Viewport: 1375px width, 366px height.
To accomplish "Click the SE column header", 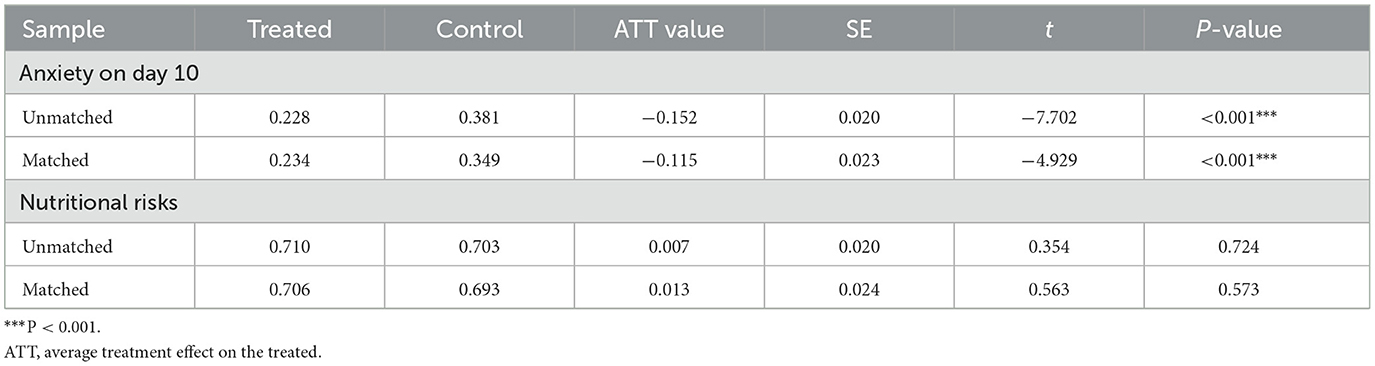I will 857,29.
